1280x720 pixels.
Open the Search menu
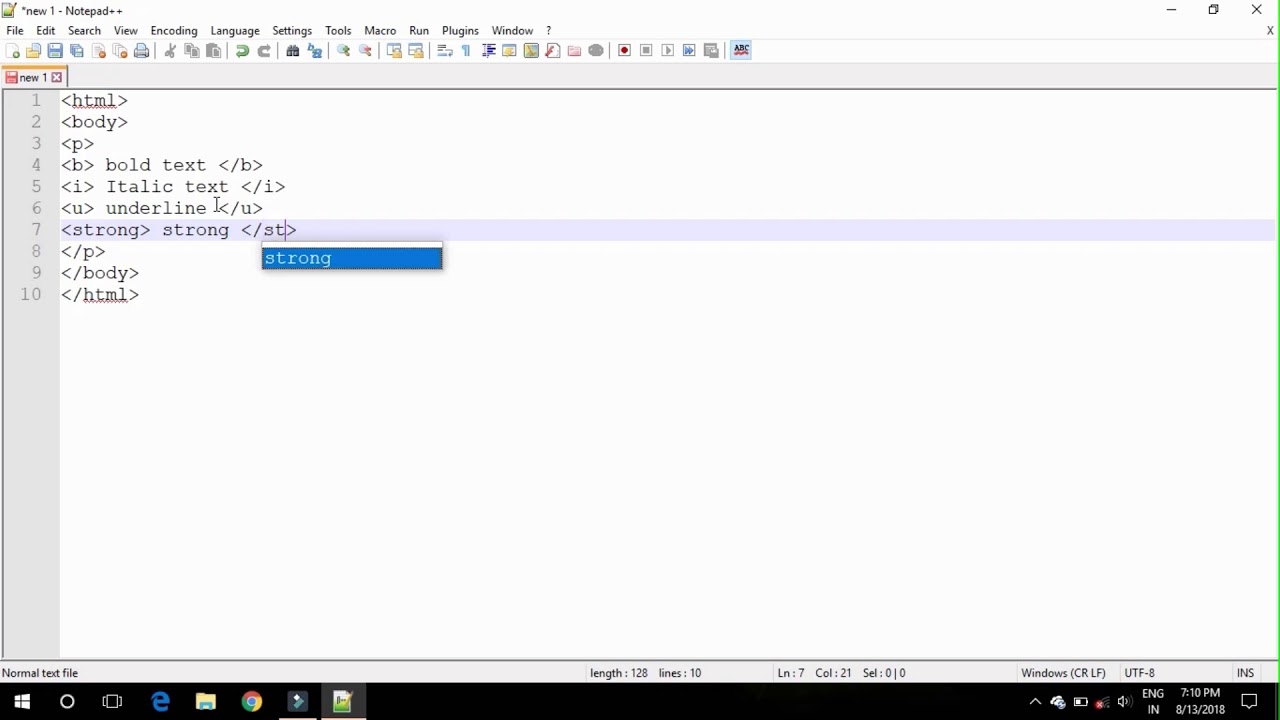[84, 30]
